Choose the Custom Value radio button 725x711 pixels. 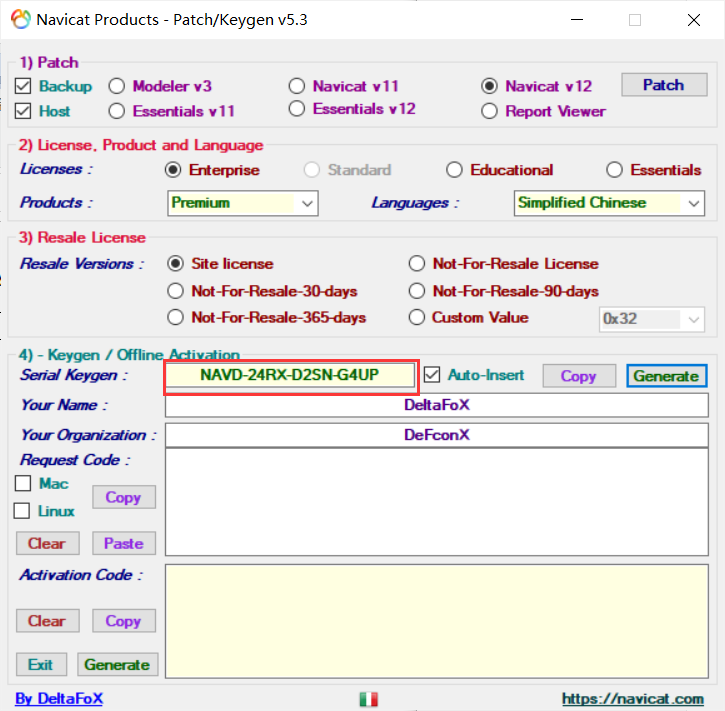click(x=417, y=318)
